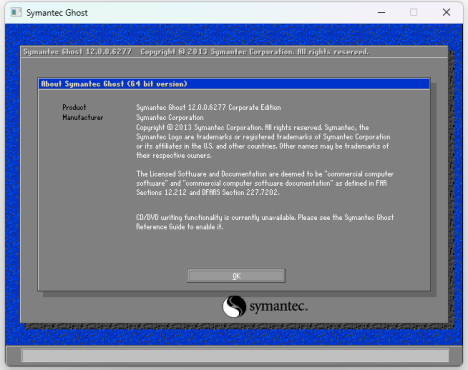Click the Symantec Ghost title bar app icon
468x370 pixels.
pyautogui.click(x=16, y=13)
